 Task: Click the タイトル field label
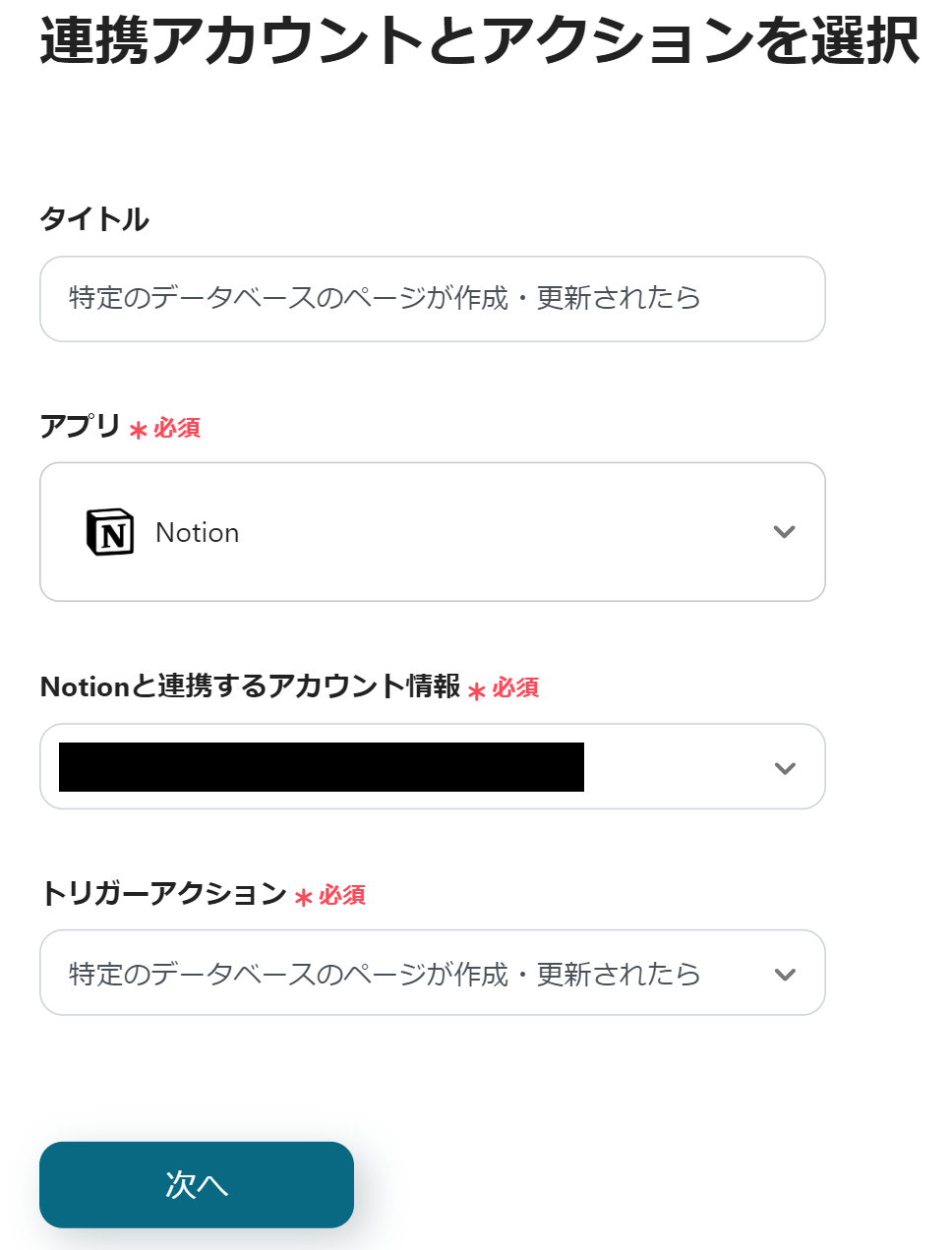pyautogui.click(x=94, y=218)
